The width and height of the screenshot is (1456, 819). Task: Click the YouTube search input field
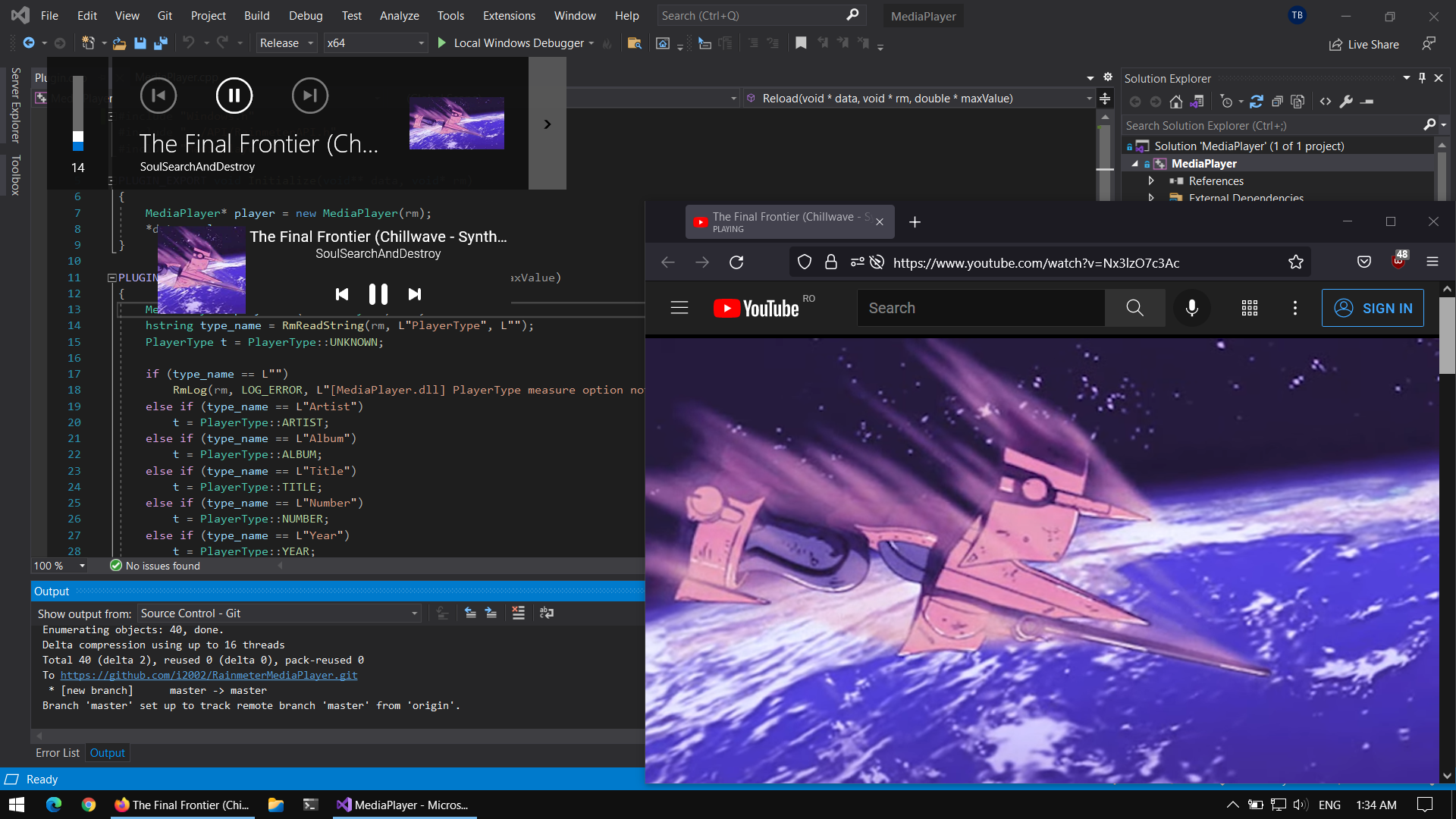coord(980,308)
